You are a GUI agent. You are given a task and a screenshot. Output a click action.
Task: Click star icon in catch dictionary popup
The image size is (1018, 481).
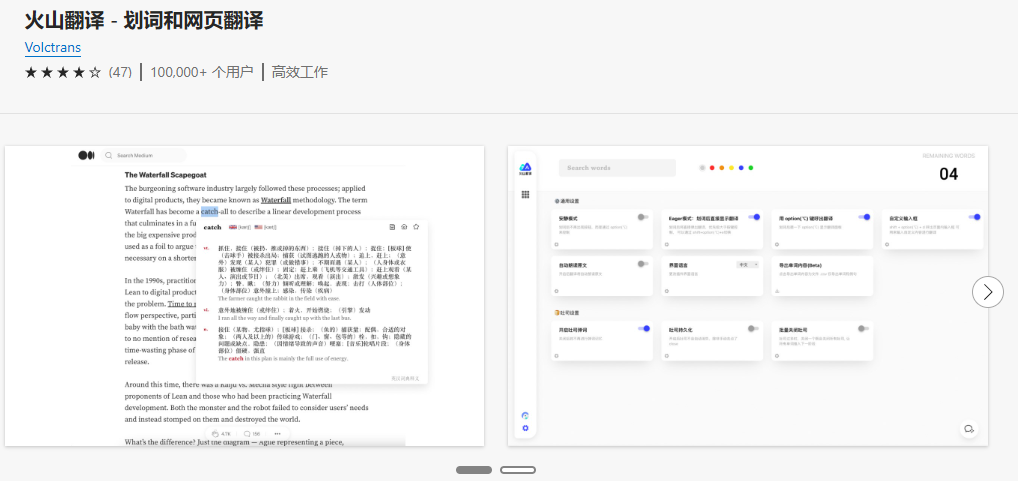(x=416, y=227)
